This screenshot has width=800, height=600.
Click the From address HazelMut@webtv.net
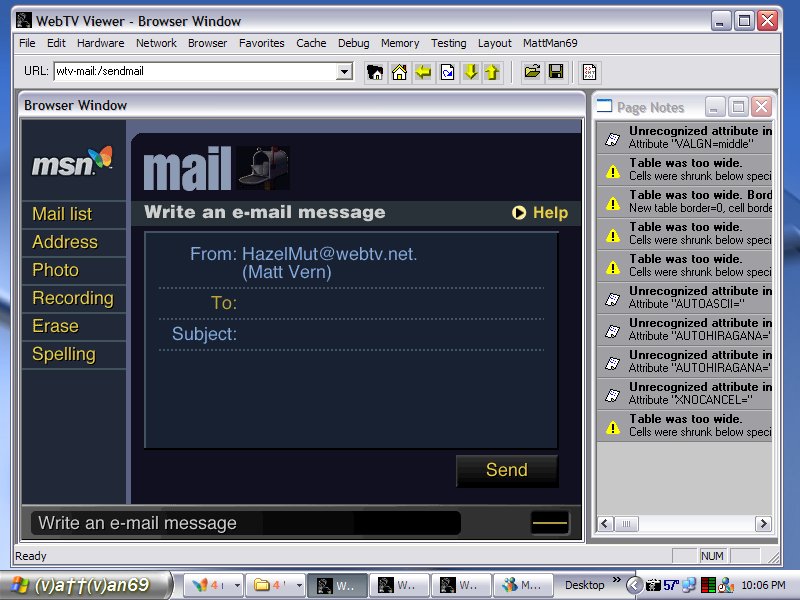(x=329, y=254)
